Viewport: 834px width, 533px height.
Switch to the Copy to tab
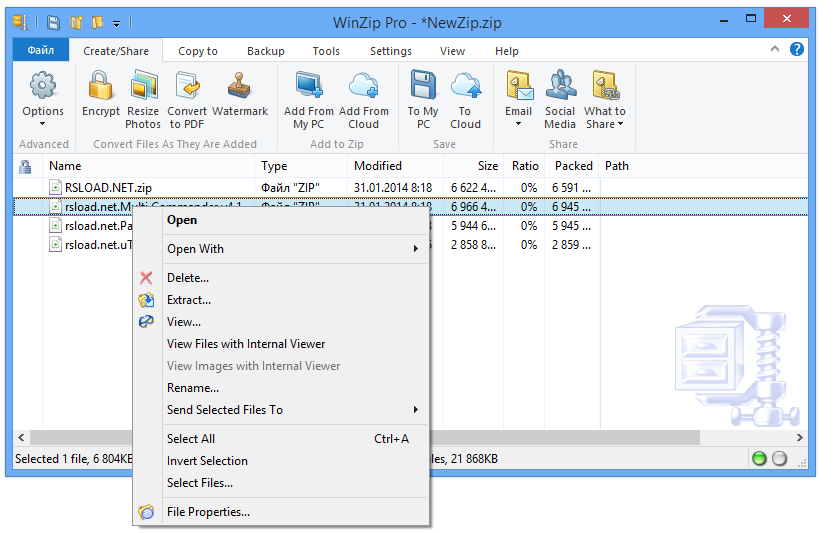[x=198, y=51]
